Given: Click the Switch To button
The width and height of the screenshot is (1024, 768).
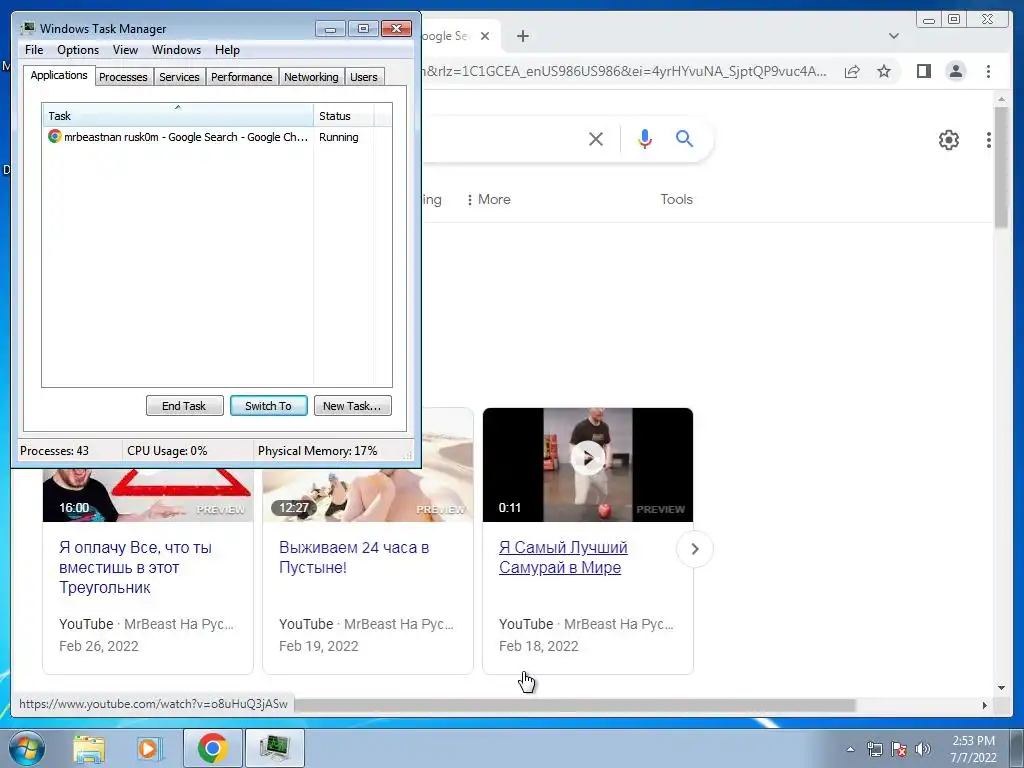Looking at the screenshot, I should click(268, 406).
